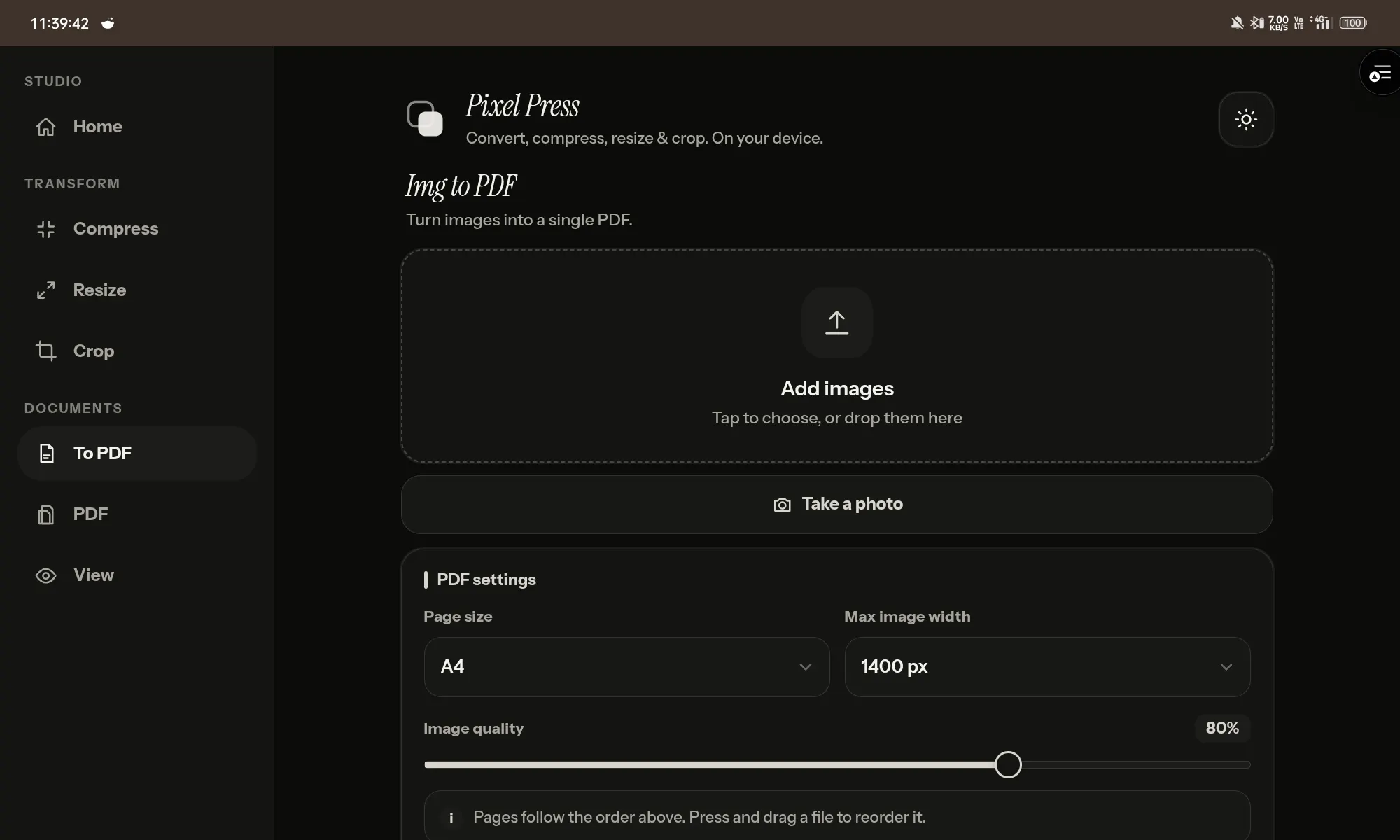Open the PDF sidebar item
Screen dimensions: 1400x840
[x=137, y=514]
